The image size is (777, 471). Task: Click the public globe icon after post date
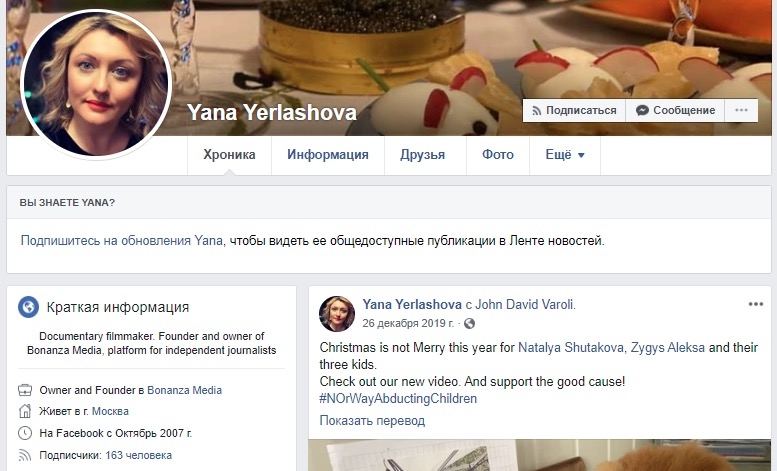(x=469, y=324)
